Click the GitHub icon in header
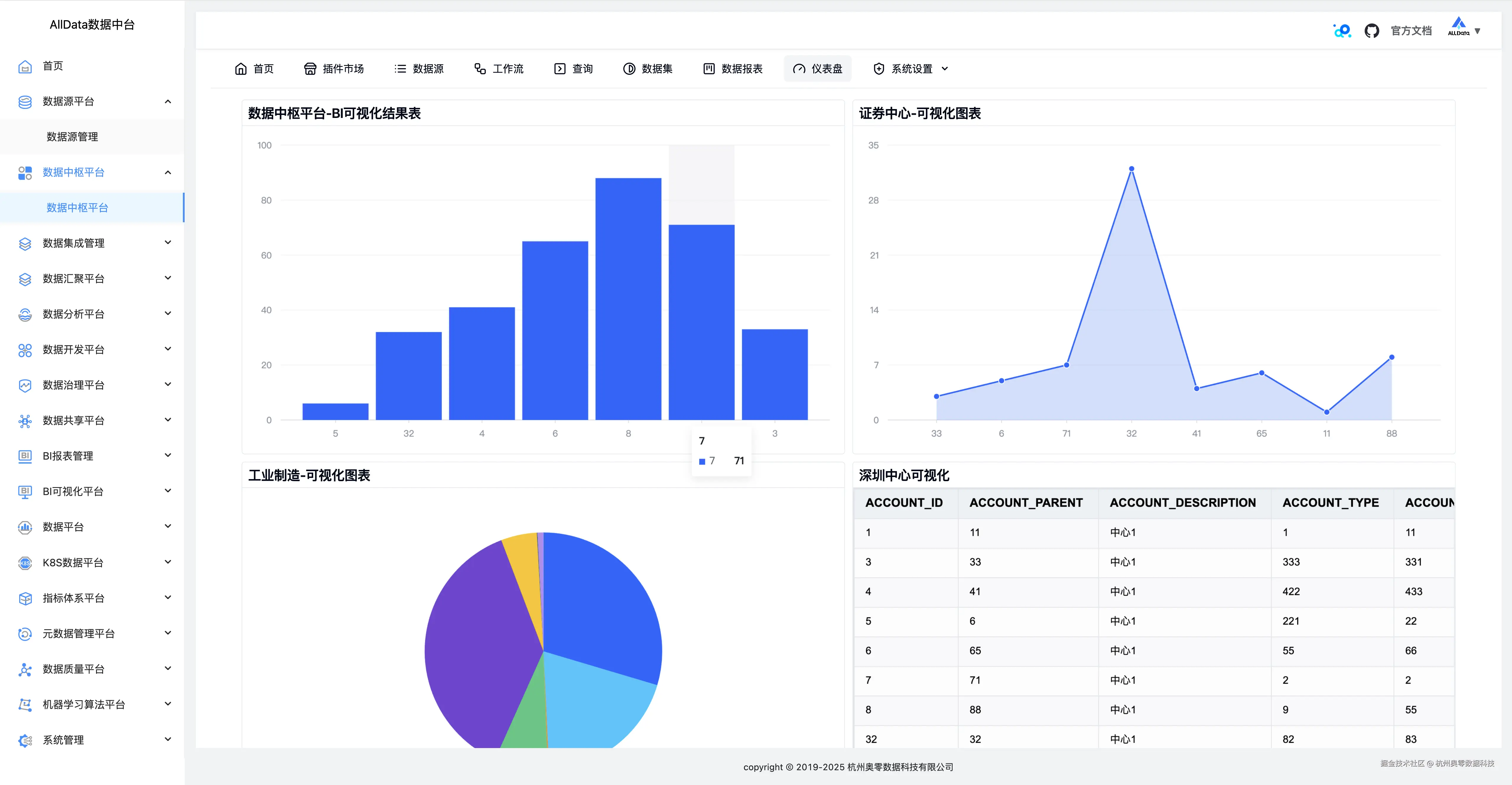Screen dimensions: 1512x785 [1371, 30]
